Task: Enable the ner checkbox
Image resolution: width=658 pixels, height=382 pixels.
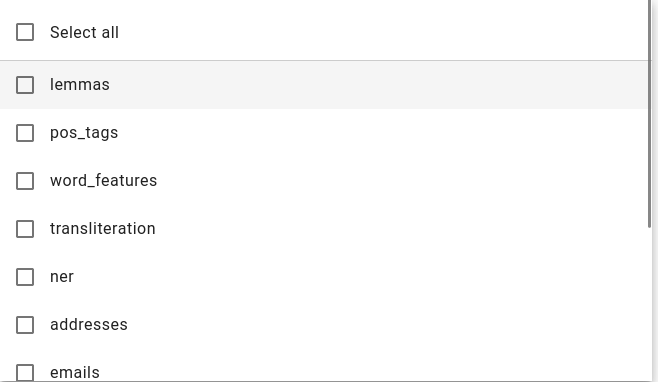Action: coord(25,277)
